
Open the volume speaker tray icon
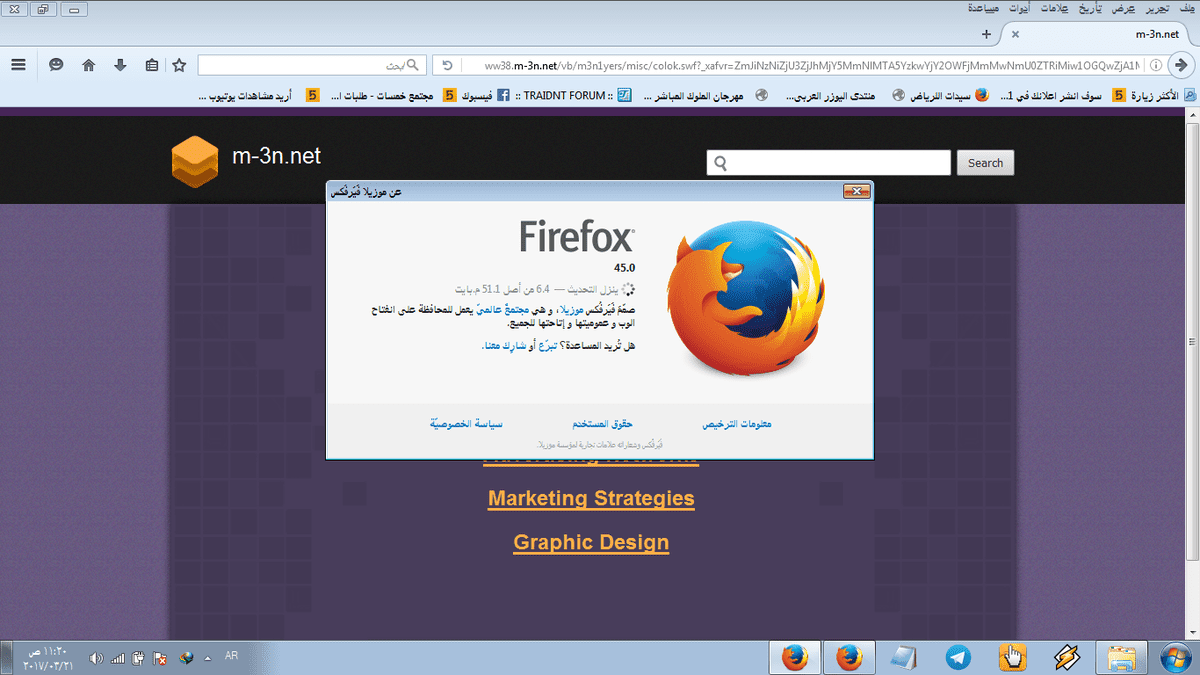97,658
